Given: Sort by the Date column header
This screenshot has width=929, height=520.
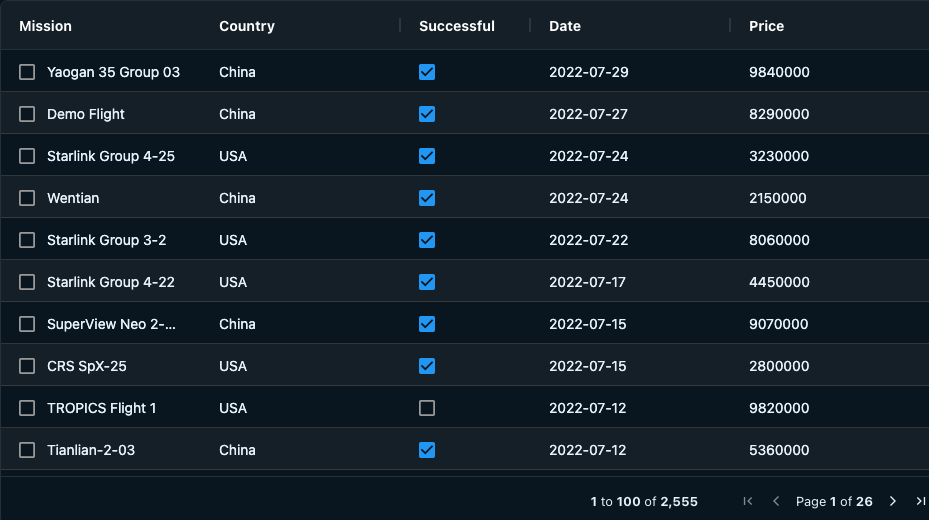Looking at the screenshot, I should pyautogui.click(x=565, y=26).
